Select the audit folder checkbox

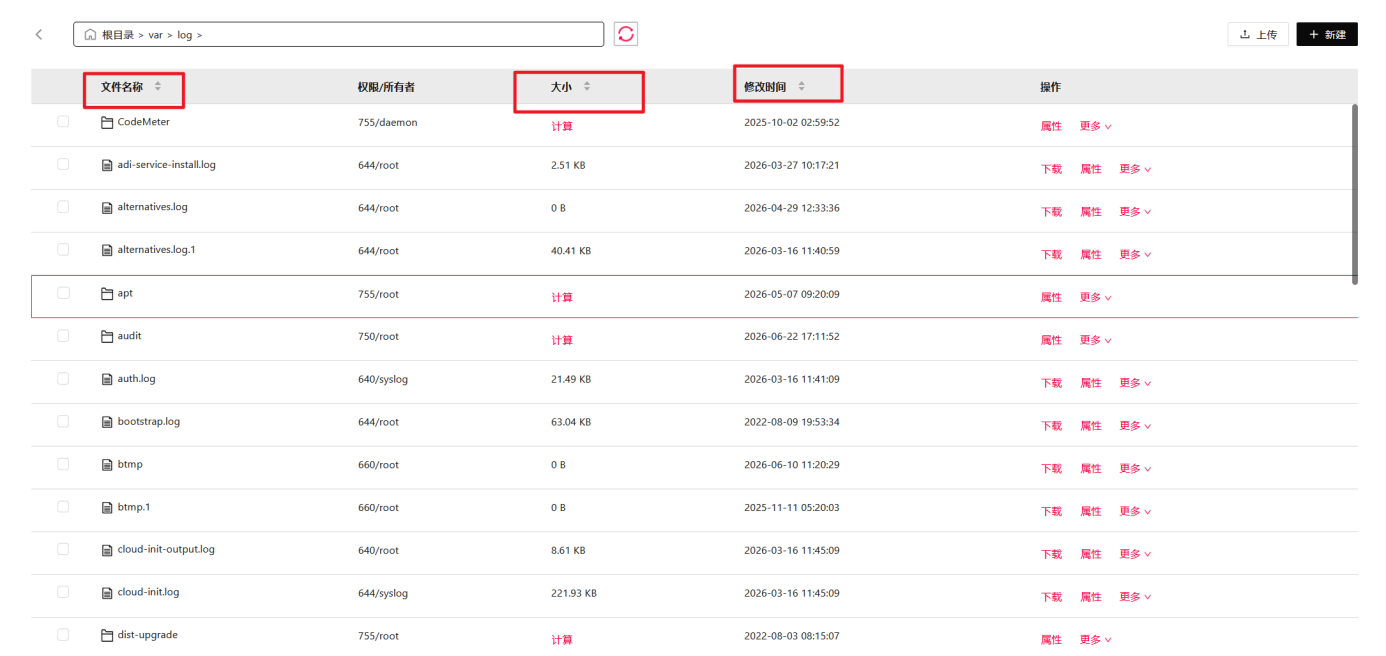(63, 336)
